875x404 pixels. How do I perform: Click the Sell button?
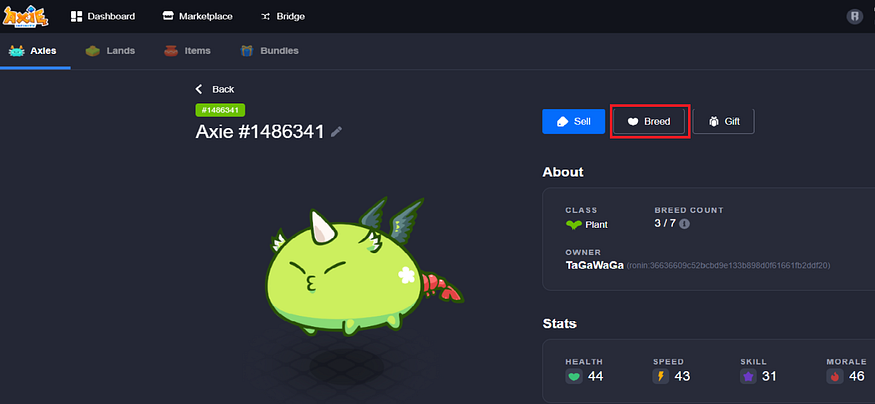tap(573, 121)
